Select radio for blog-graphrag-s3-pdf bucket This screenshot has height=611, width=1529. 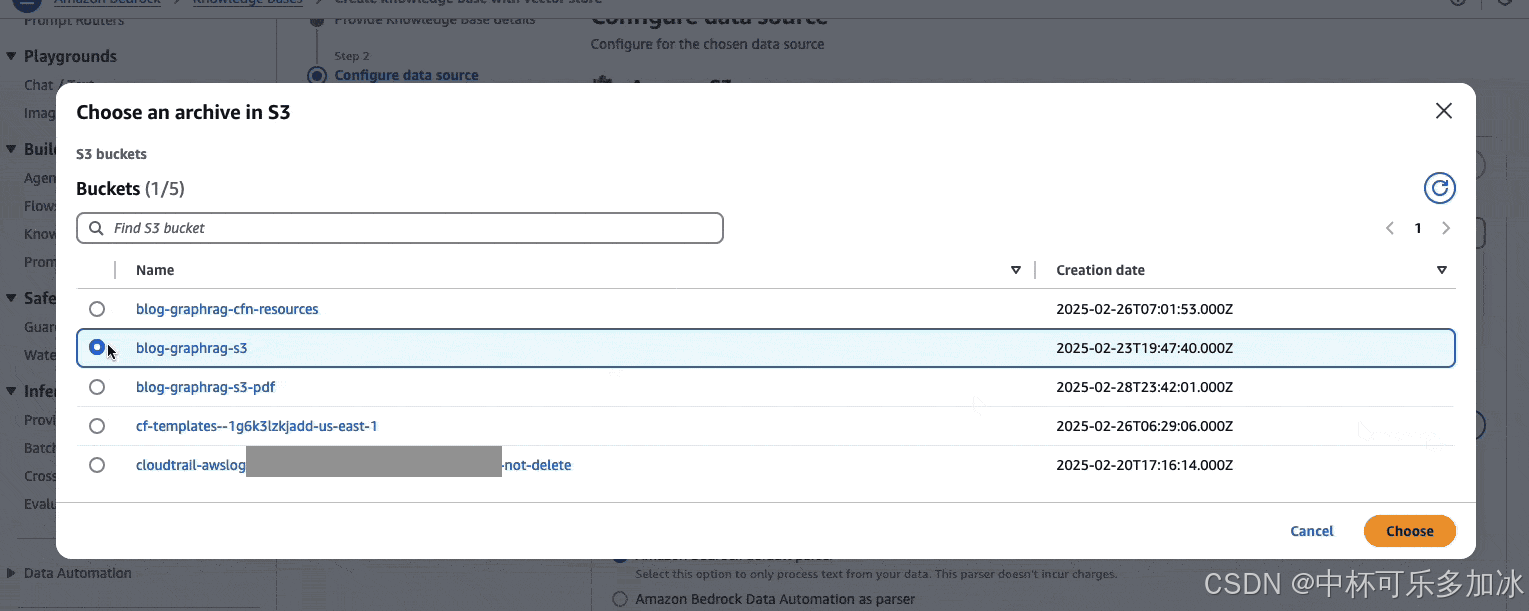(x=97, y=387)
